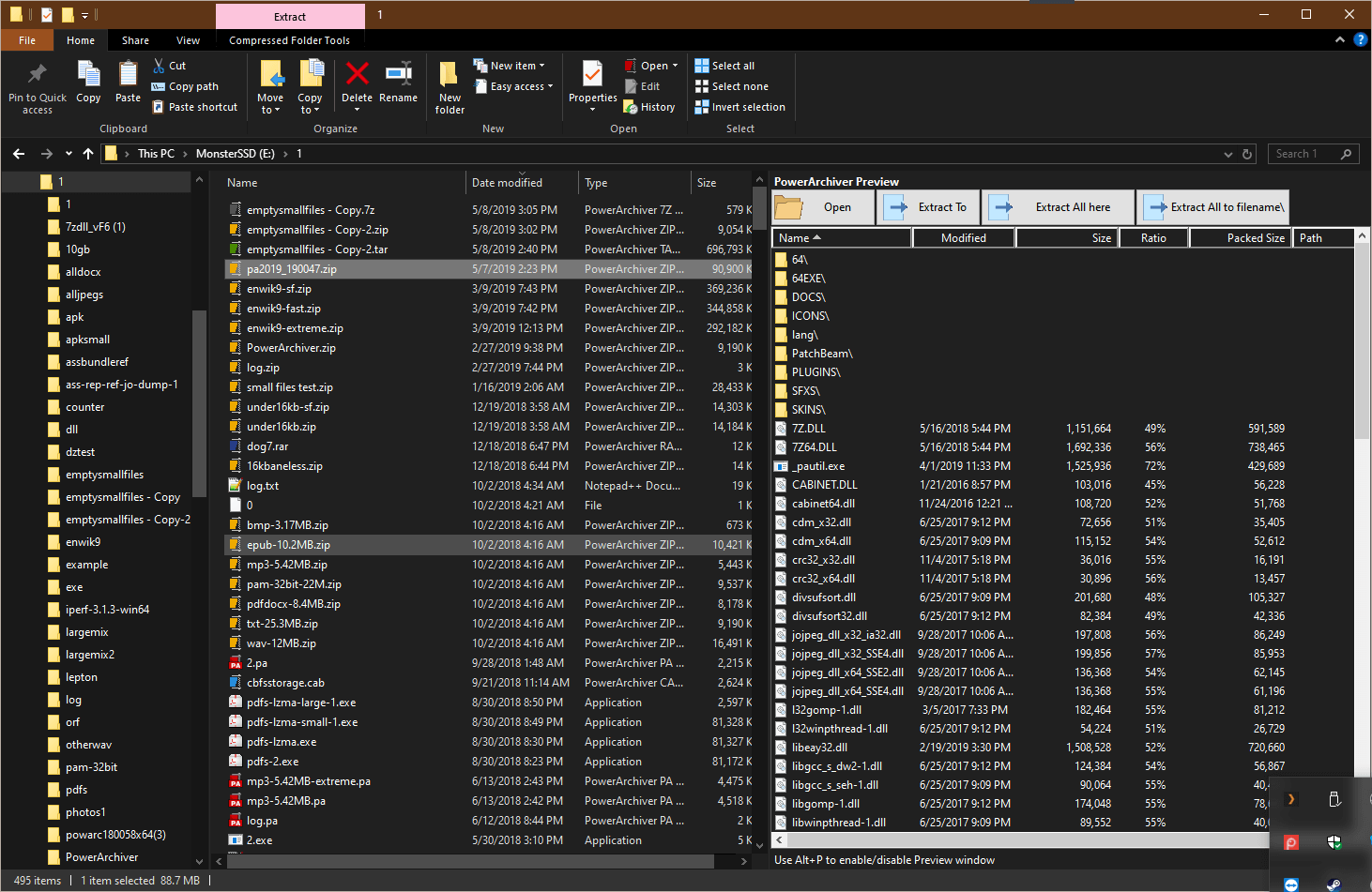Collapse the ribbon with the chevron
Viewport: 1372px width, 892px height.
click(x=1339, y=39)
